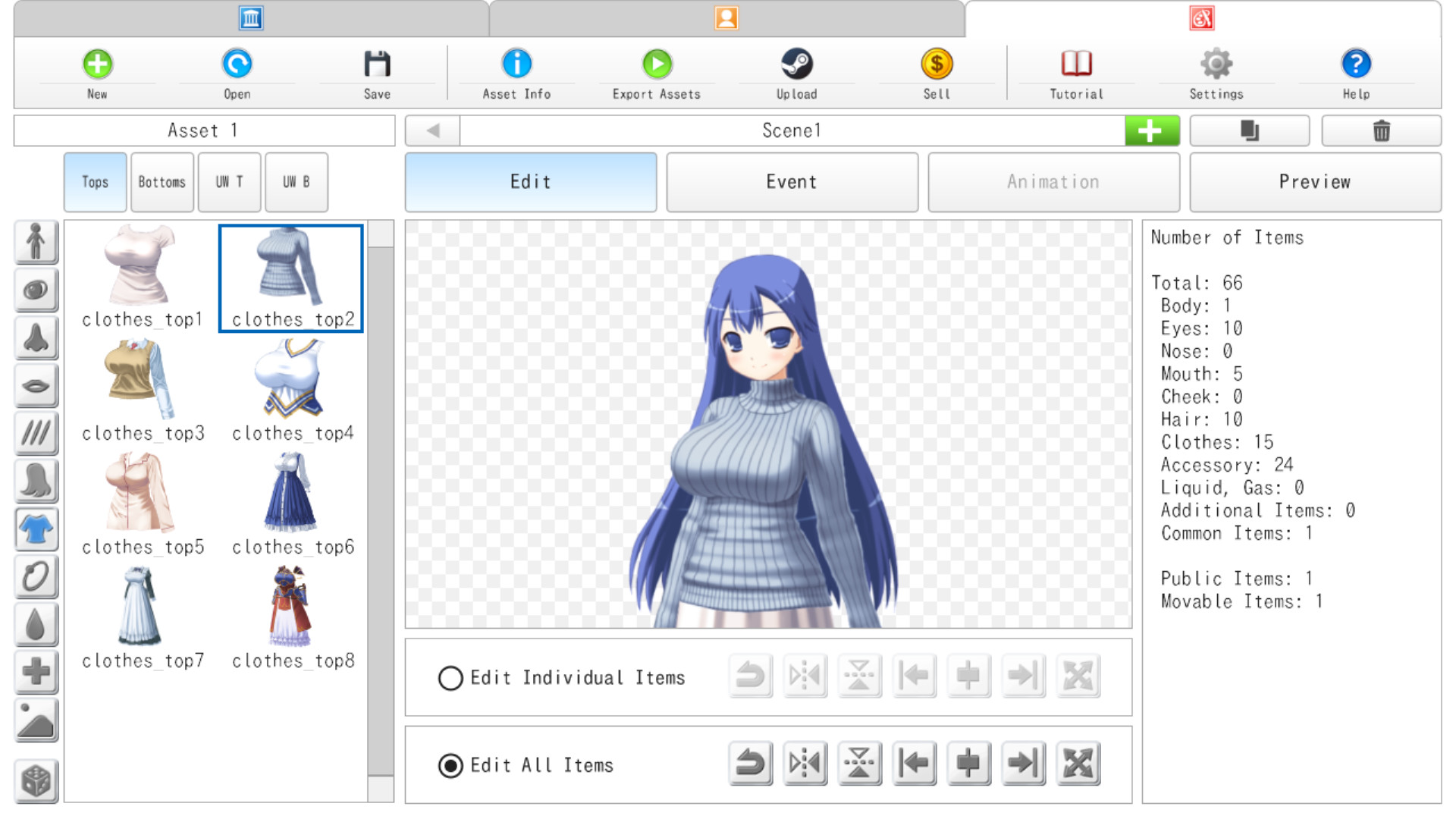Select the hair editing tool
Image resolution: width=1456 pixels, height=819 pixels.
[x=36, y=481]
